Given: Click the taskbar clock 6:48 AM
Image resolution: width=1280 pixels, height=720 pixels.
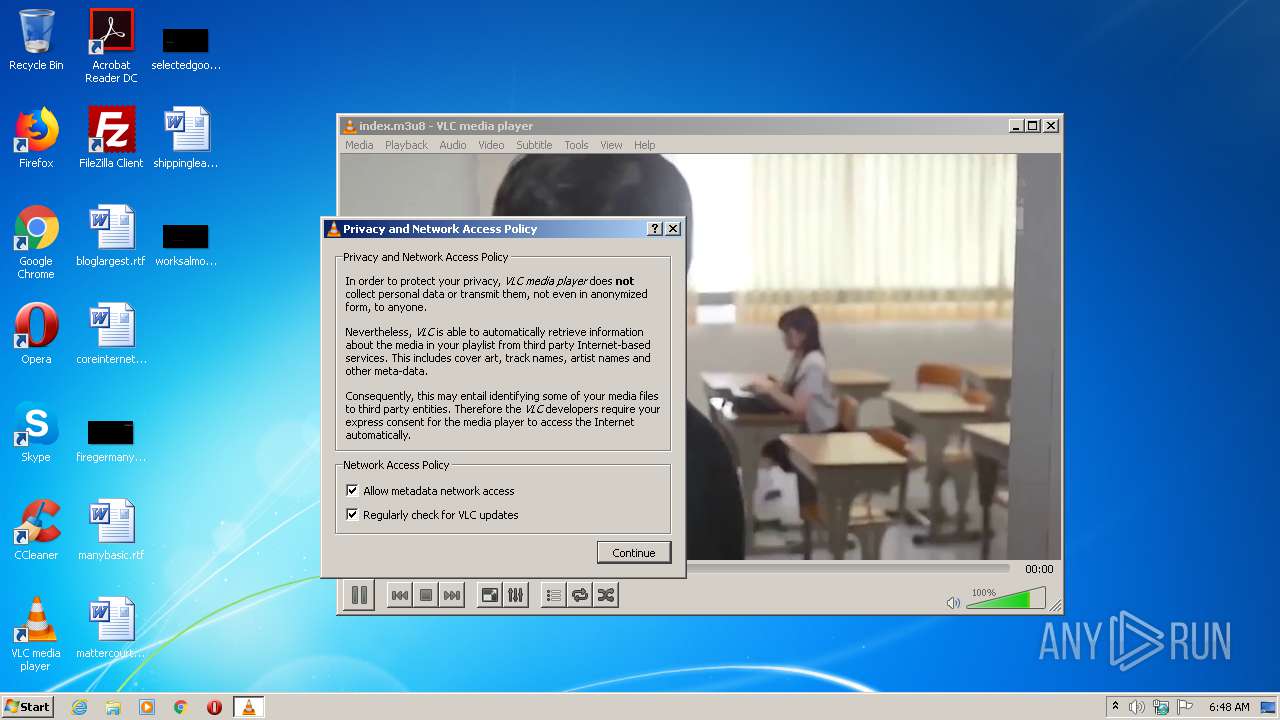Looking at the screenshot, I should click(x=1229, y=707).
